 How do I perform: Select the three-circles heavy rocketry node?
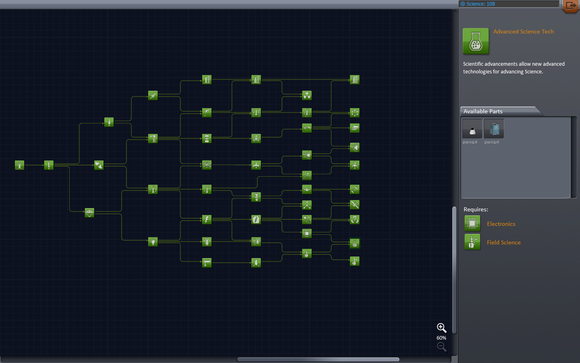307,95
